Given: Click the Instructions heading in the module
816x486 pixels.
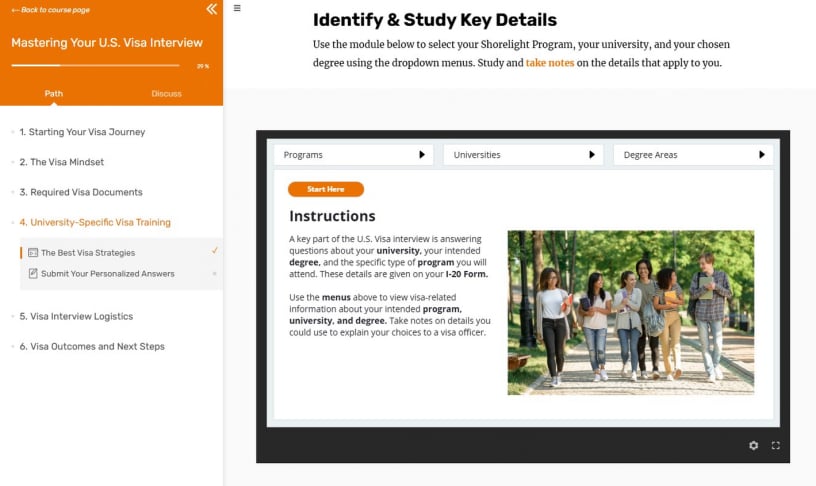Looking at the screenshot, I should (x=332, y=216).
